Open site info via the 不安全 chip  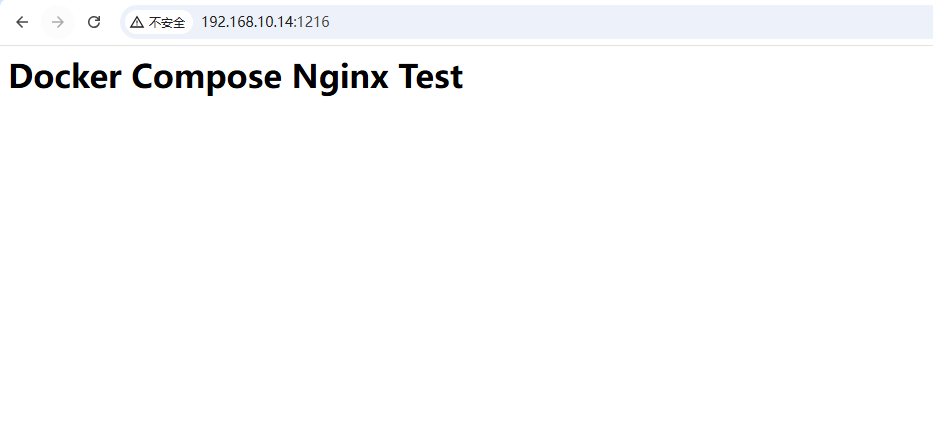pos(158,23)
